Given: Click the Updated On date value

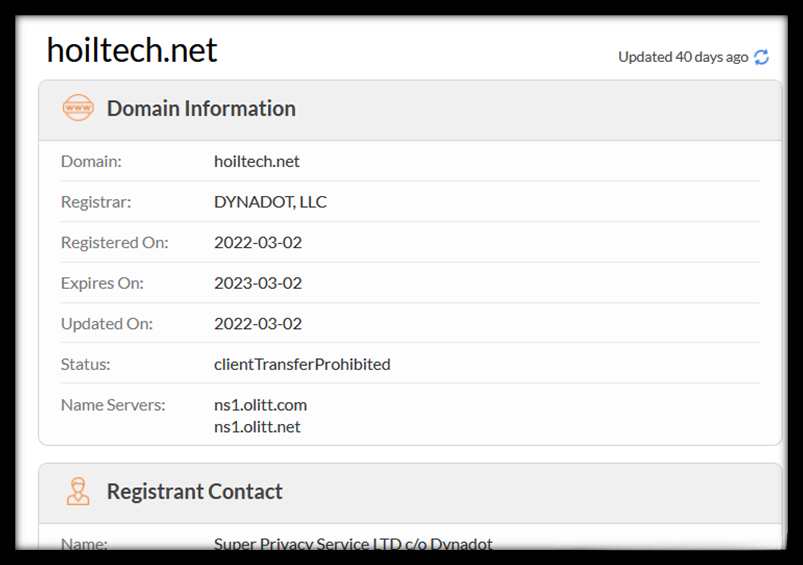Looking at the screenshot, I should coord(258,323).
